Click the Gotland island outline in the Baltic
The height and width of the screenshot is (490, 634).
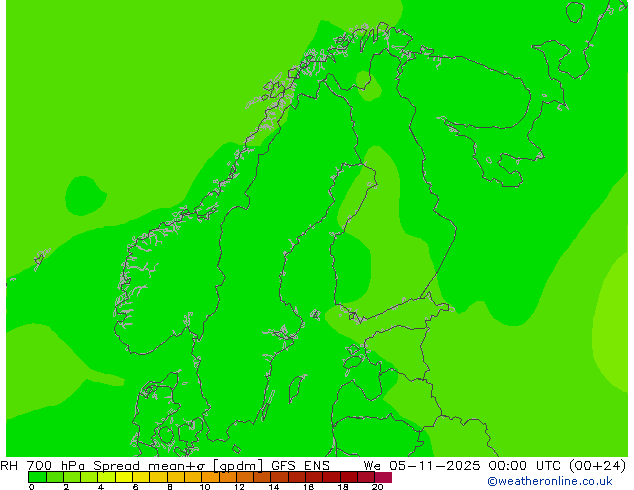(x=297, y=389)
